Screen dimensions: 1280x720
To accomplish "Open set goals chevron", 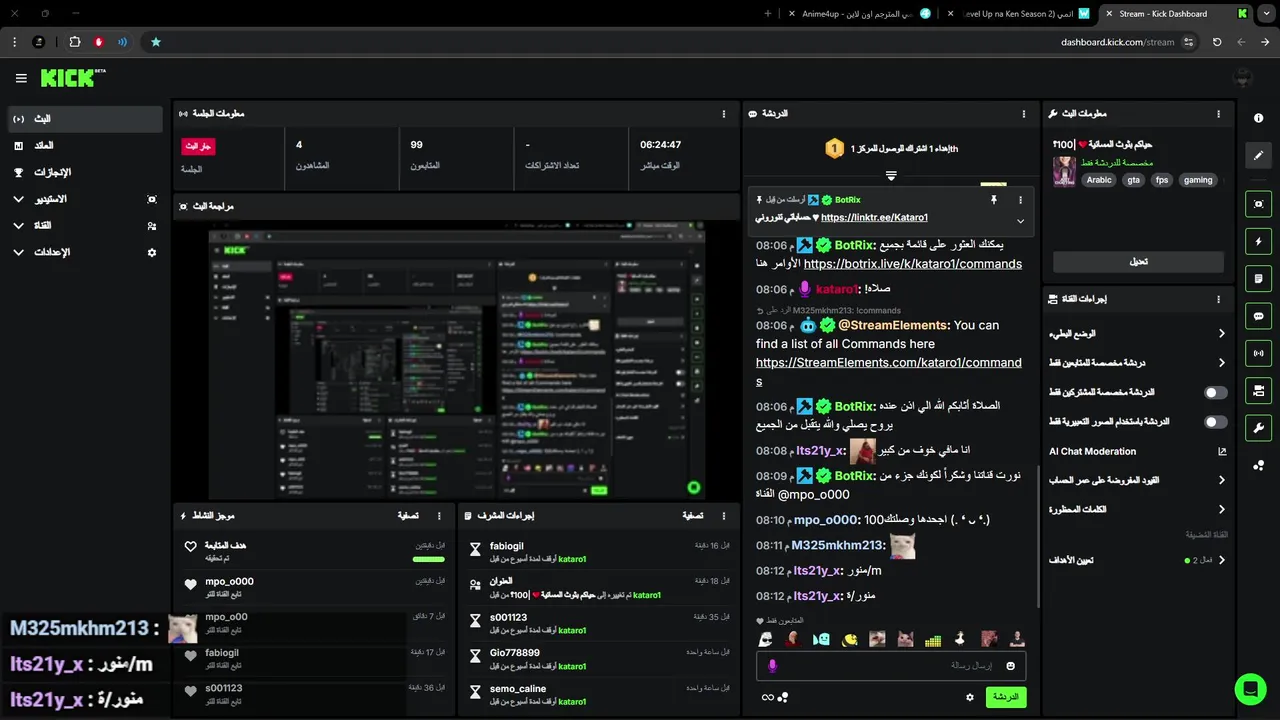I will 1221,560.
